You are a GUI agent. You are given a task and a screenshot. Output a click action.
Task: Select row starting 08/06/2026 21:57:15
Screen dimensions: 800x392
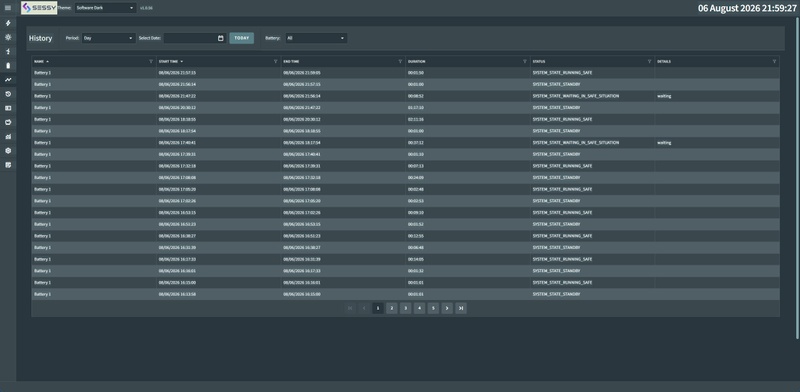(x=405, y=72)
